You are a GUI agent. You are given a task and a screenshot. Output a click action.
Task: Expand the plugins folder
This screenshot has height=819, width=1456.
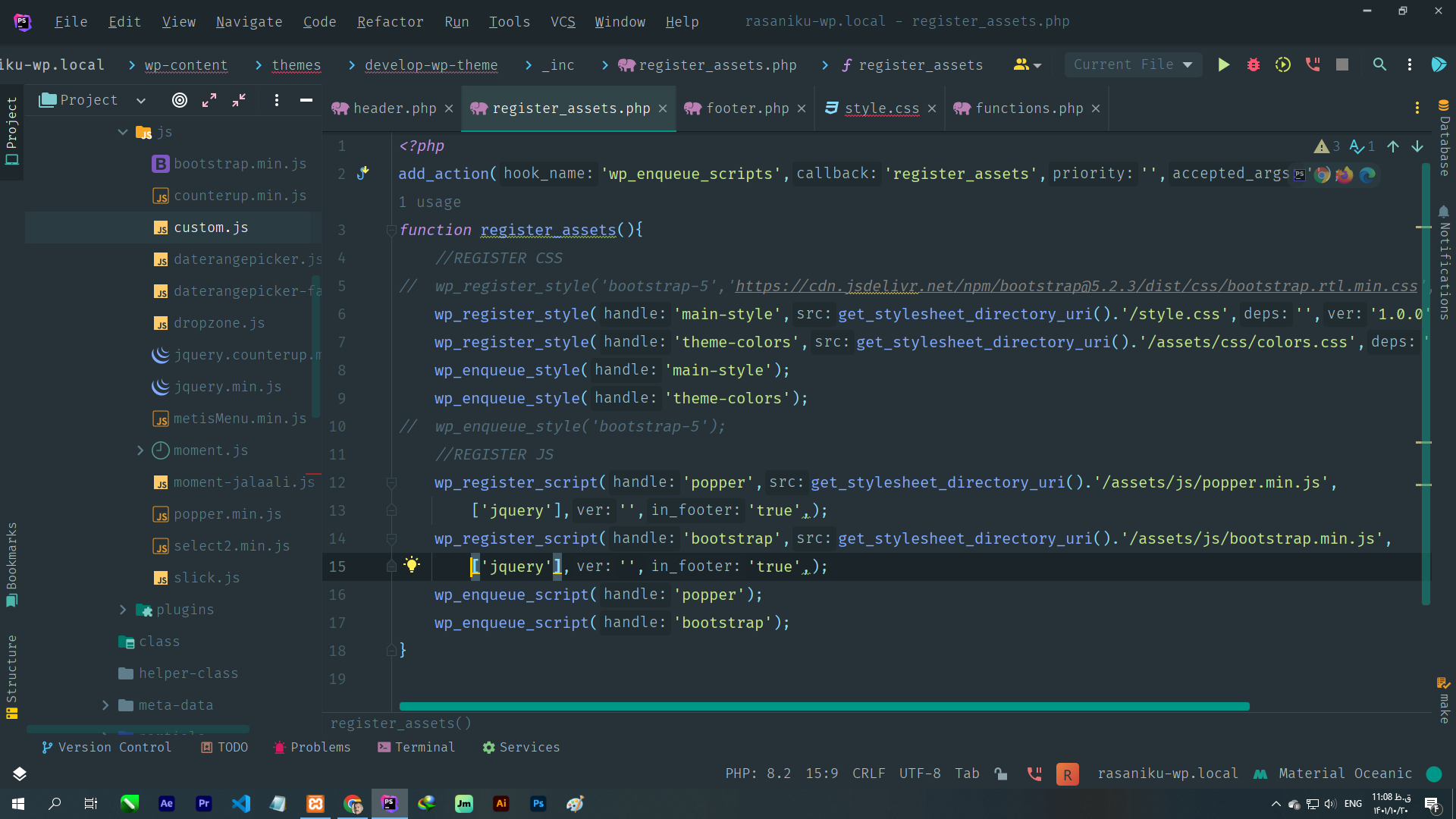123,610
